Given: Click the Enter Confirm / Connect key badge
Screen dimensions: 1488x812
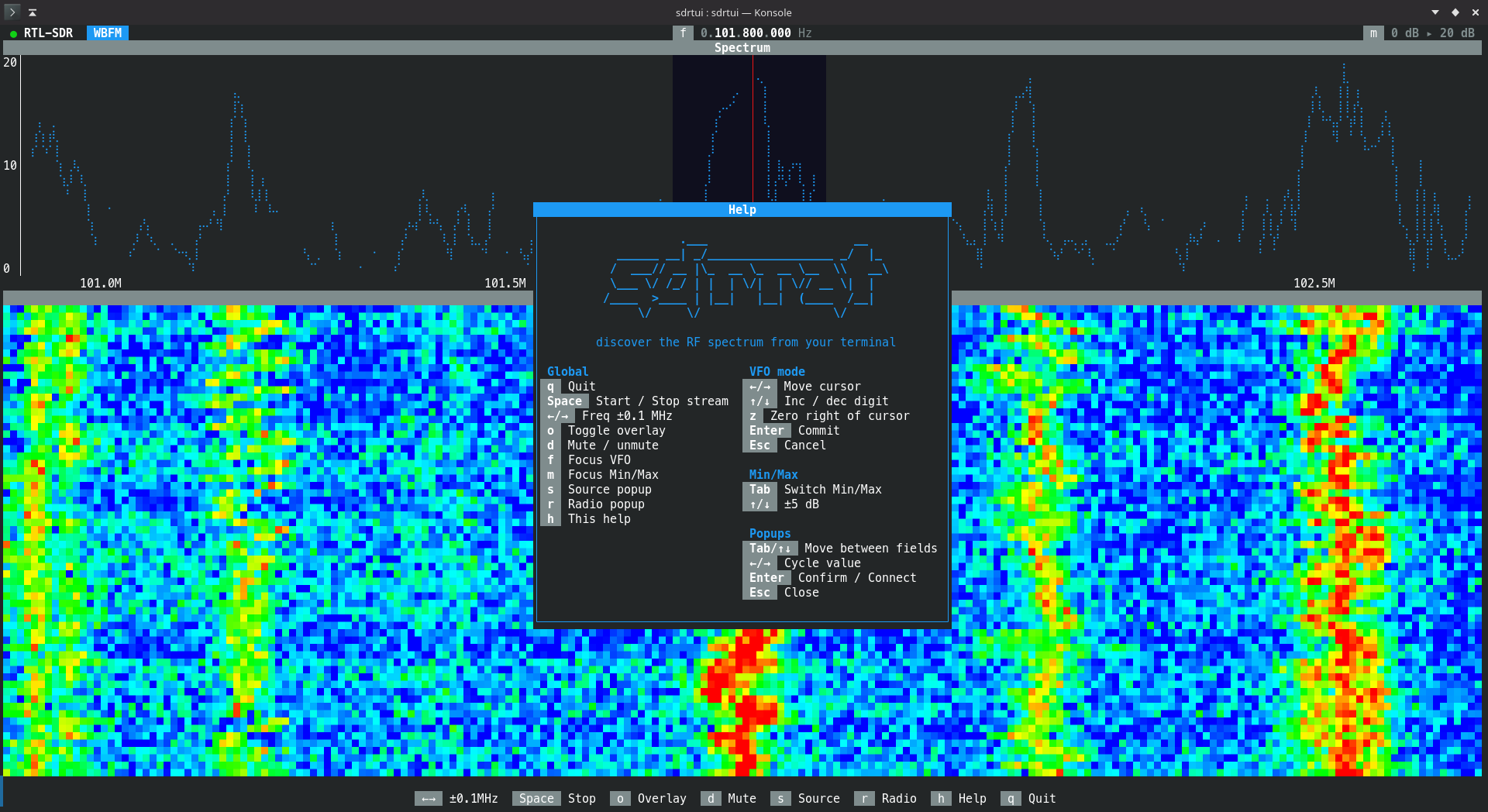Looking at the screenshot, I should [x=766, y=577].
